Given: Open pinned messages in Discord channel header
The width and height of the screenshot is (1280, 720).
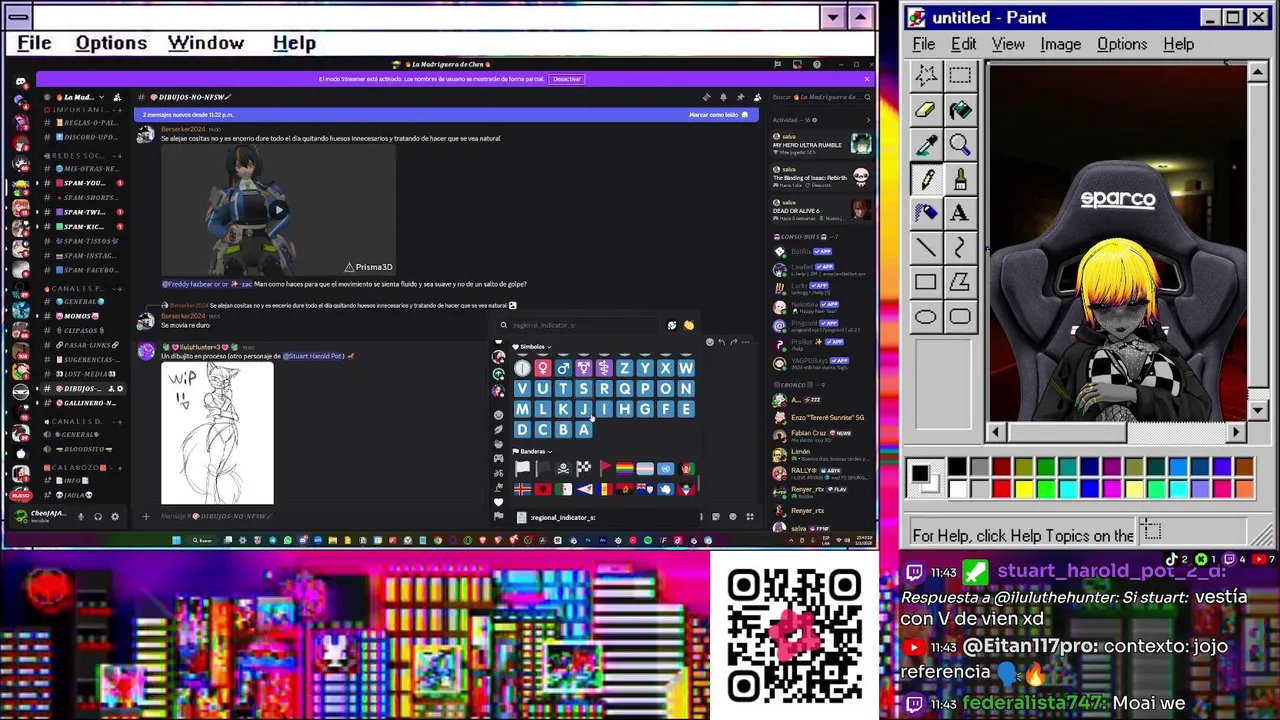Looking at the screenshot, I should click(x=740, y=97).
